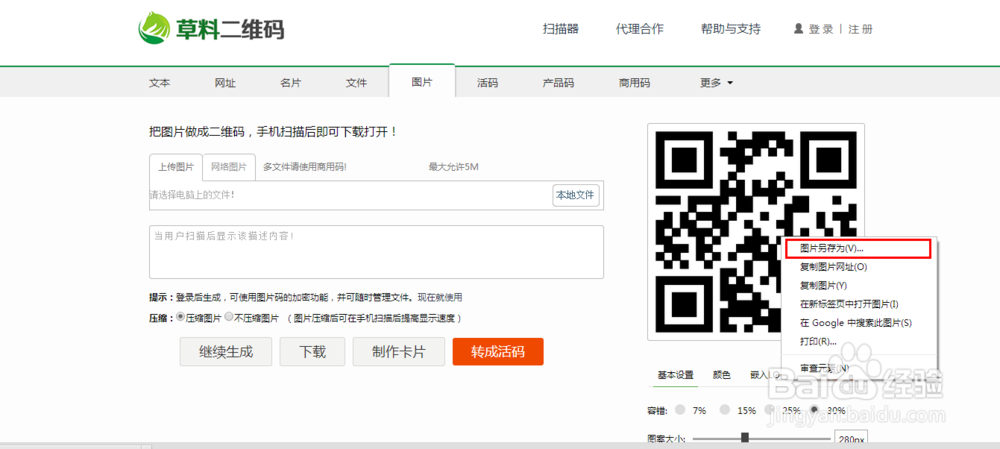Click the 现在就使用 link
Viewport: 1000px width, 449px height.
click(x=440, y=297)
